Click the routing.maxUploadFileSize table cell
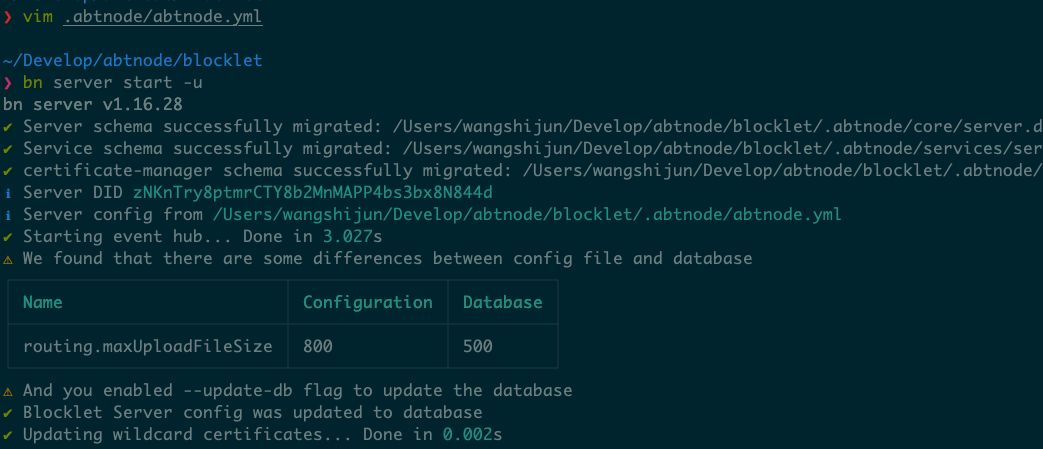 (x=147, y=346)
